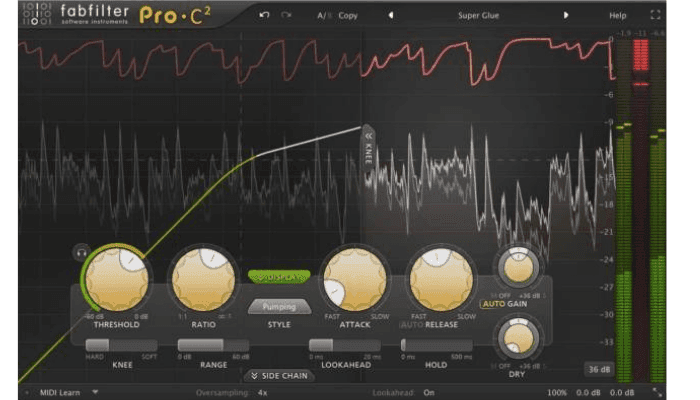
Task: Go to previous preset arrow
Action: click(x=391, y=15)
